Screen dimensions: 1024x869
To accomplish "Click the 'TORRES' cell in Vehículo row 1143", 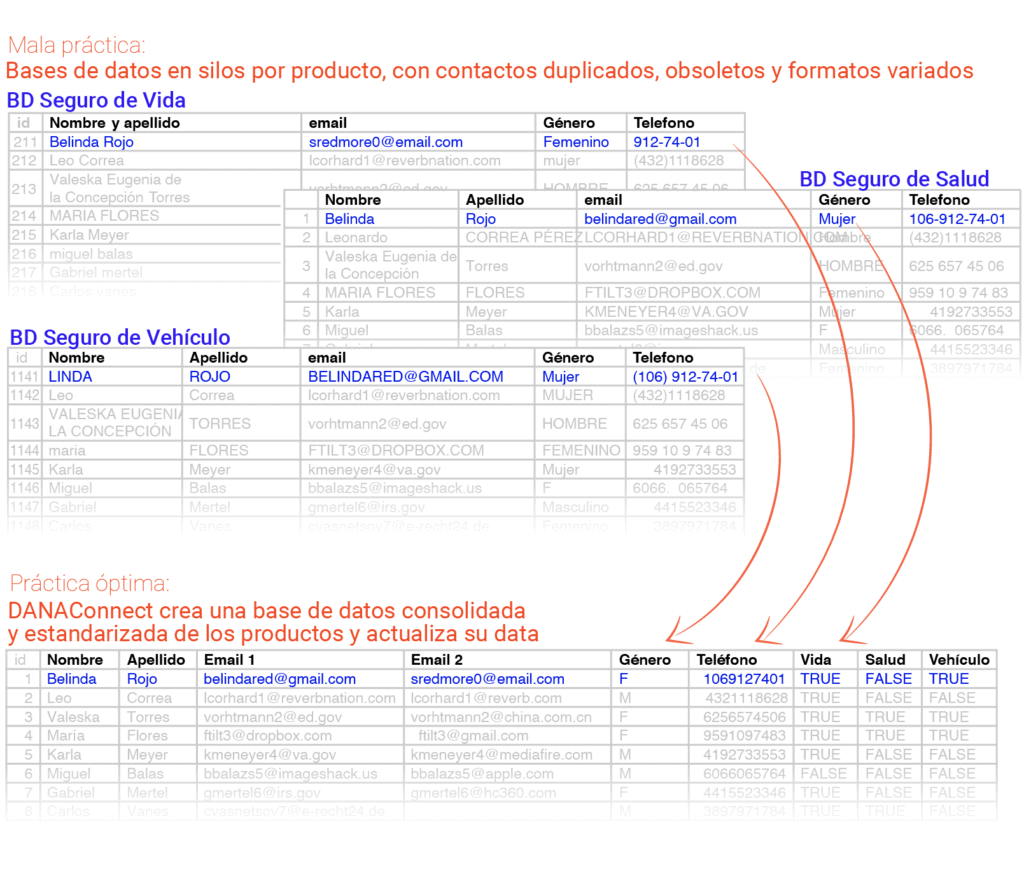I will click(x=219, y=423).
